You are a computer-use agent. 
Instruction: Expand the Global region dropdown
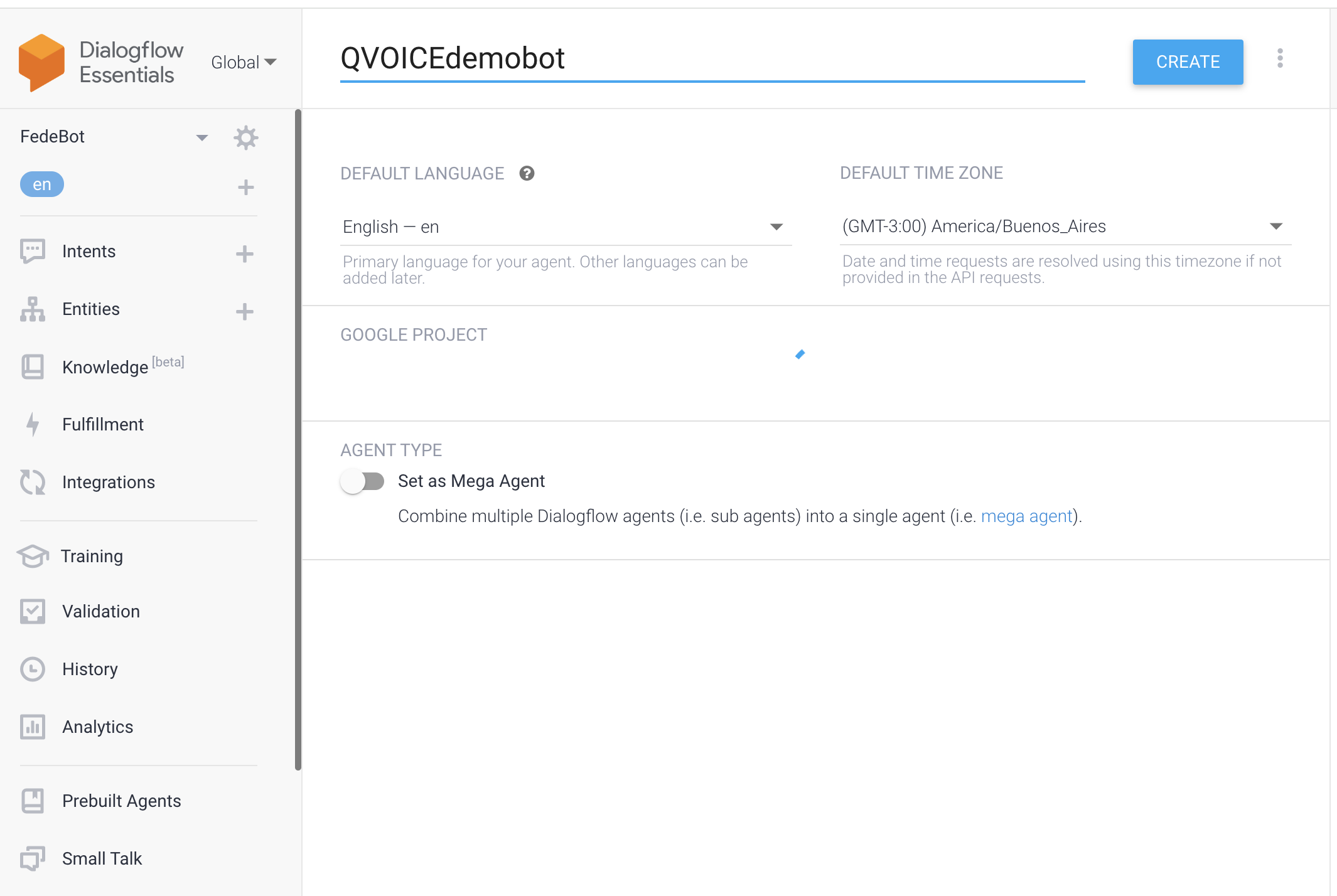(x=244, y=62)
